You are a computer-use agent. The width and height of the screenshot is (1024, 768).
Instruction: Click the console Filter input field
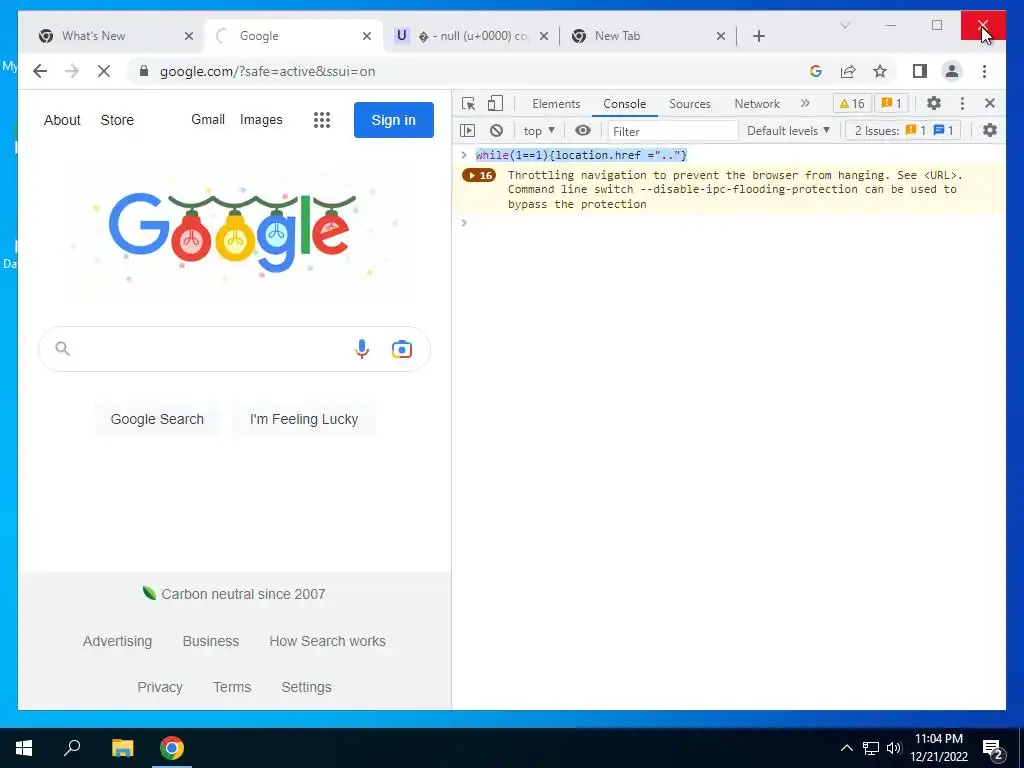tap(673, 131)
